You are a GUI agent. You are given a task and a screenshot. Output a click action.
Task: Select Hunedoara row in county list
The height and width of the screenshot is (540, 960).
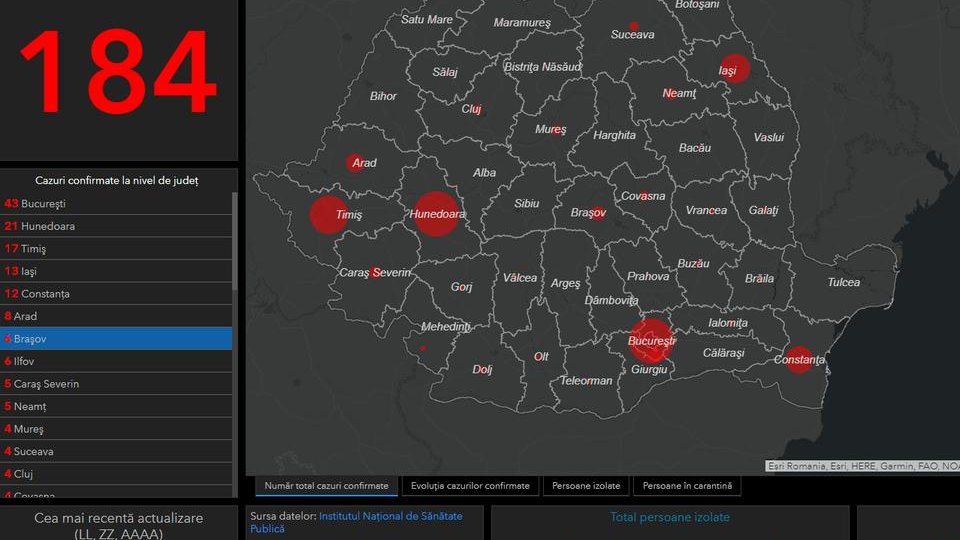pyautogui.click(x=116, y=226)
